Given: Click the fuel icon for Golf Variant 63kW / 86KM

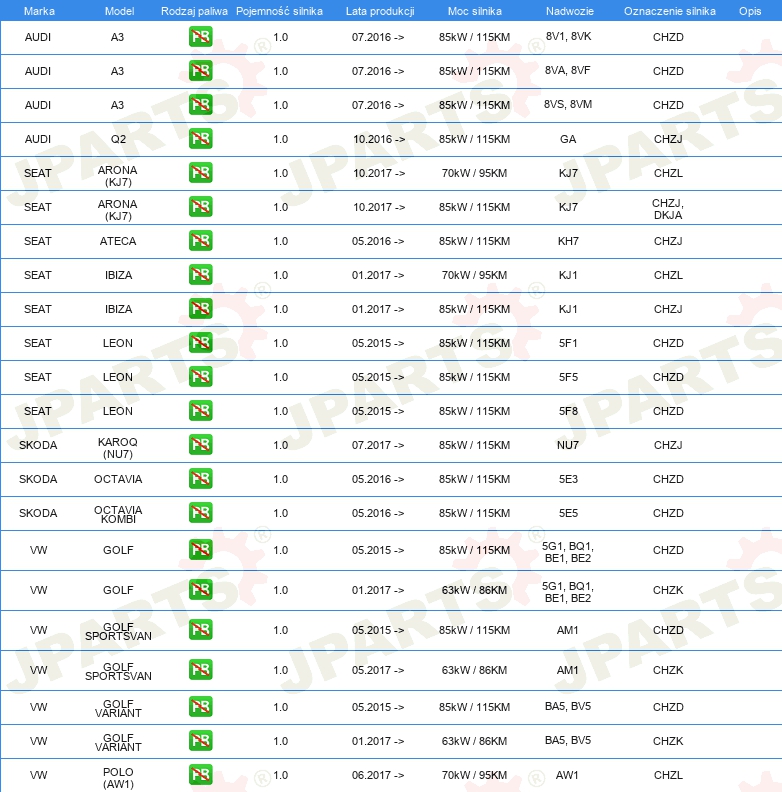Looking at the screenshot, I should 201,740.
